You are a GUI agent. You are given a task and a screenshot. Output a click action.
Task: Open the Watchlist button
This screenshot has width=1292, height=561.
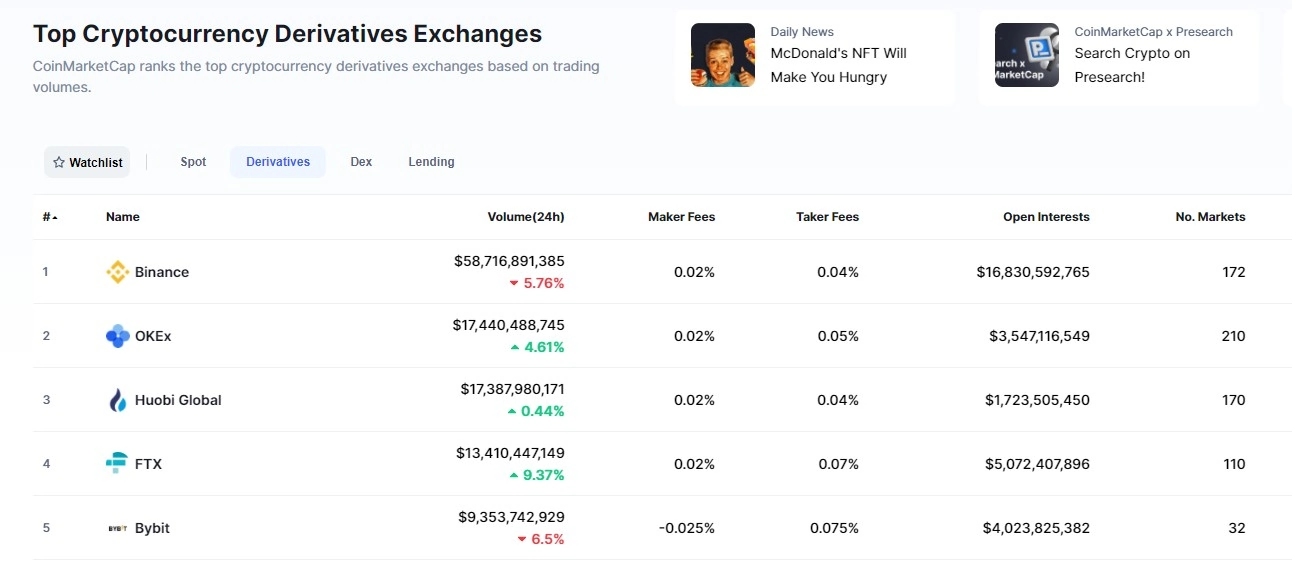point(87,162)
